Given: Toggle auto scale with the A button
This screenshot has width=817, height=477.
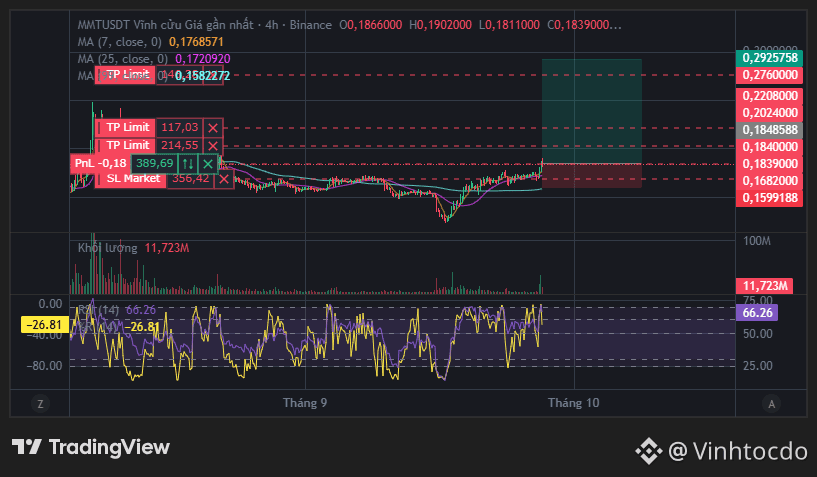Looking at the screenshot, I should 772,404.
